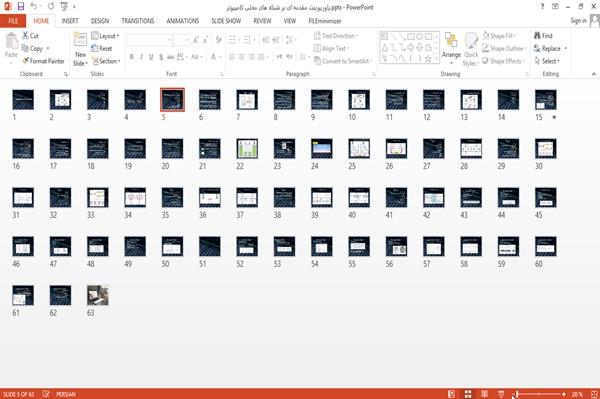Expand the Section dropdown
Screen dimensions: 600x399
point(106,61)
